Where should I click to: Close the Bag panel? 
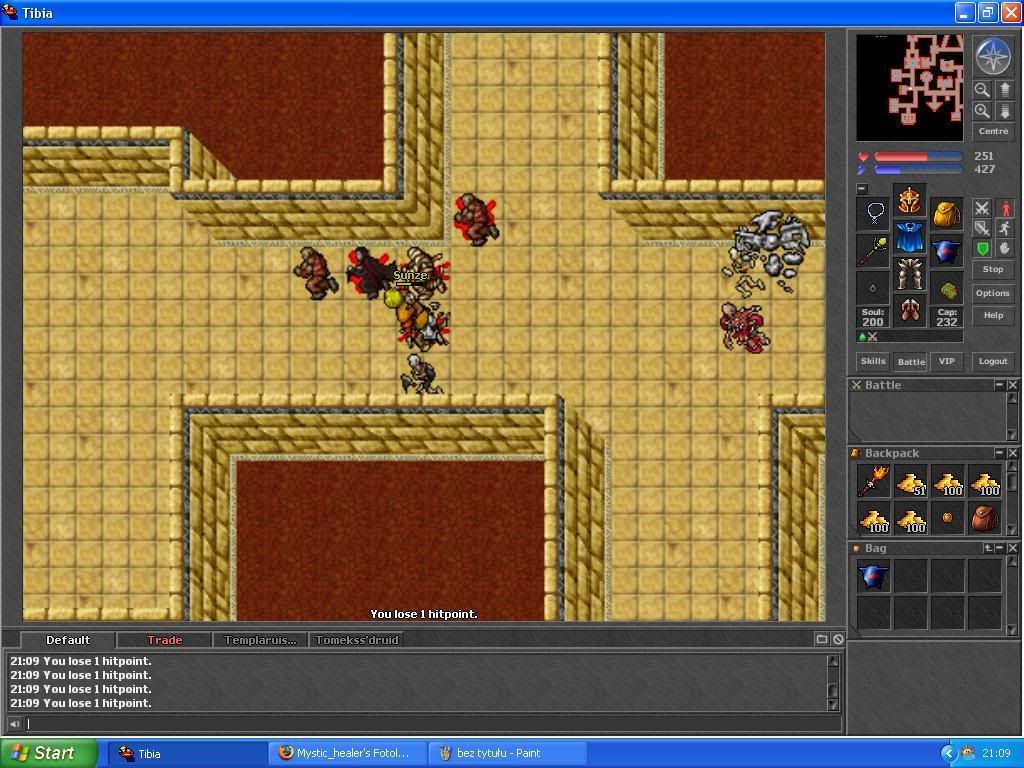(x=1012, y=548)
